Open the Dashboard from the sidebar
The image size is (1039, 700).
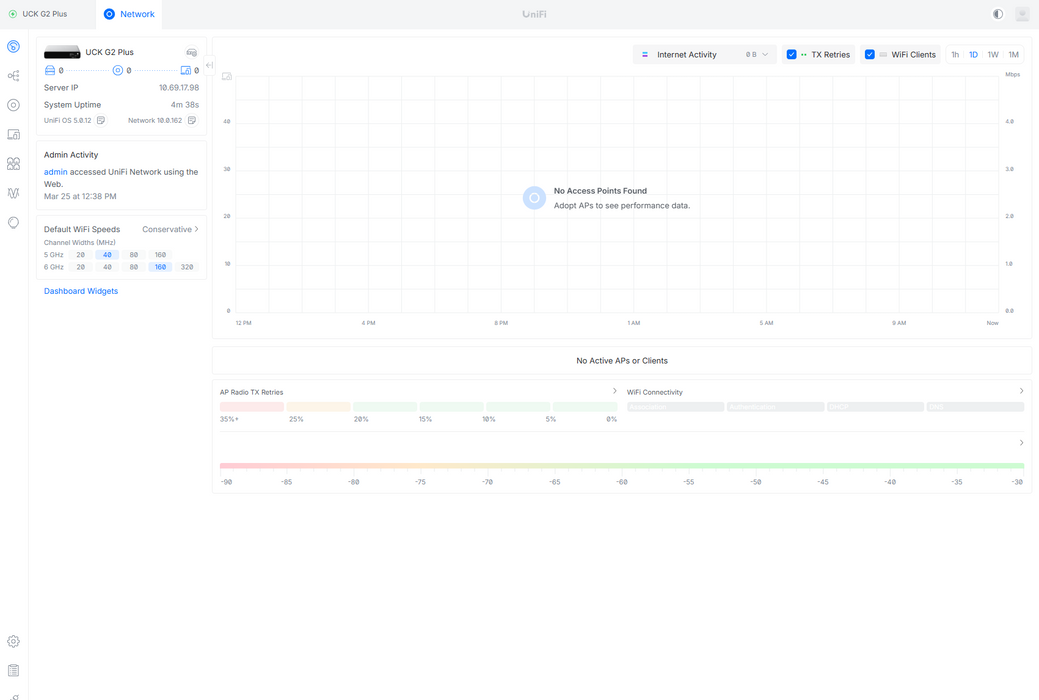(13, 46)
